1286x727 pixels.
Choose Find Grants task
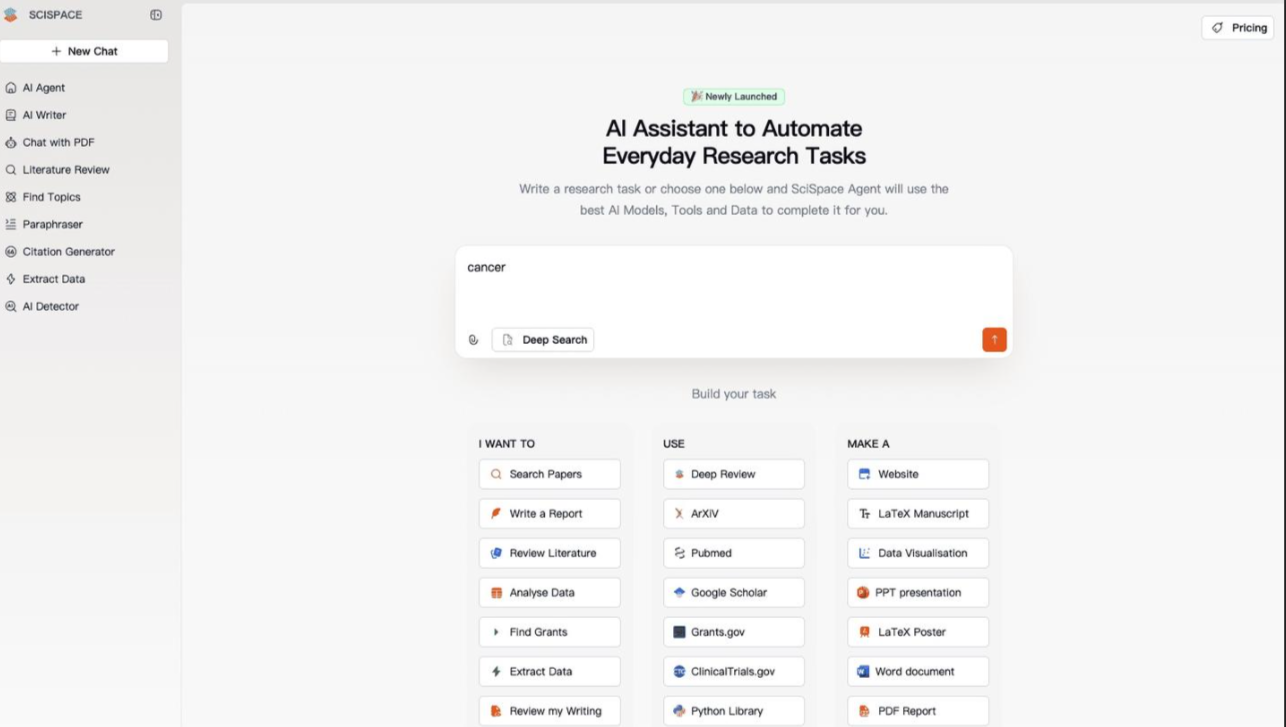[x=549, y=632]
